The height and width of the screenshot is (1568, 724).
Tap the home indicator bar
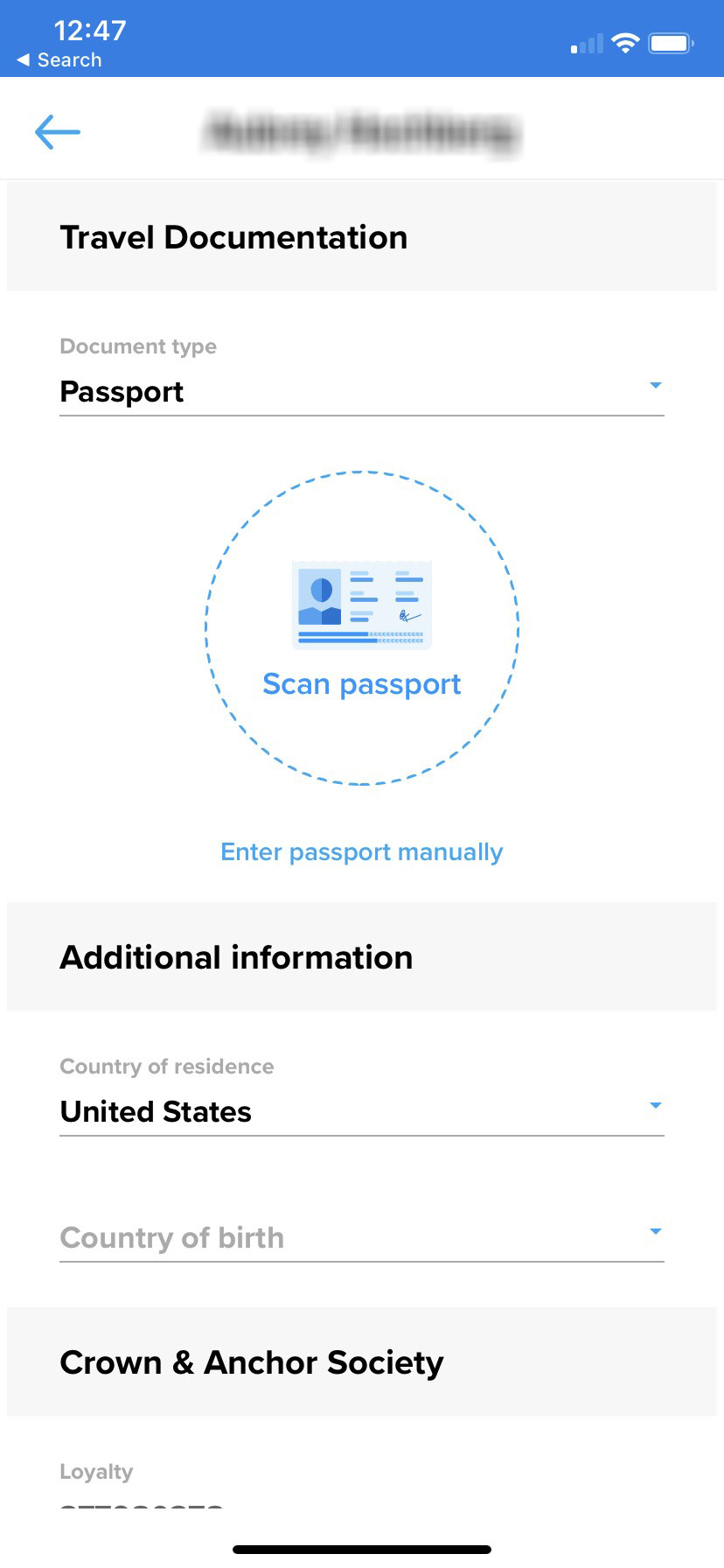(x=362, y=1550)
